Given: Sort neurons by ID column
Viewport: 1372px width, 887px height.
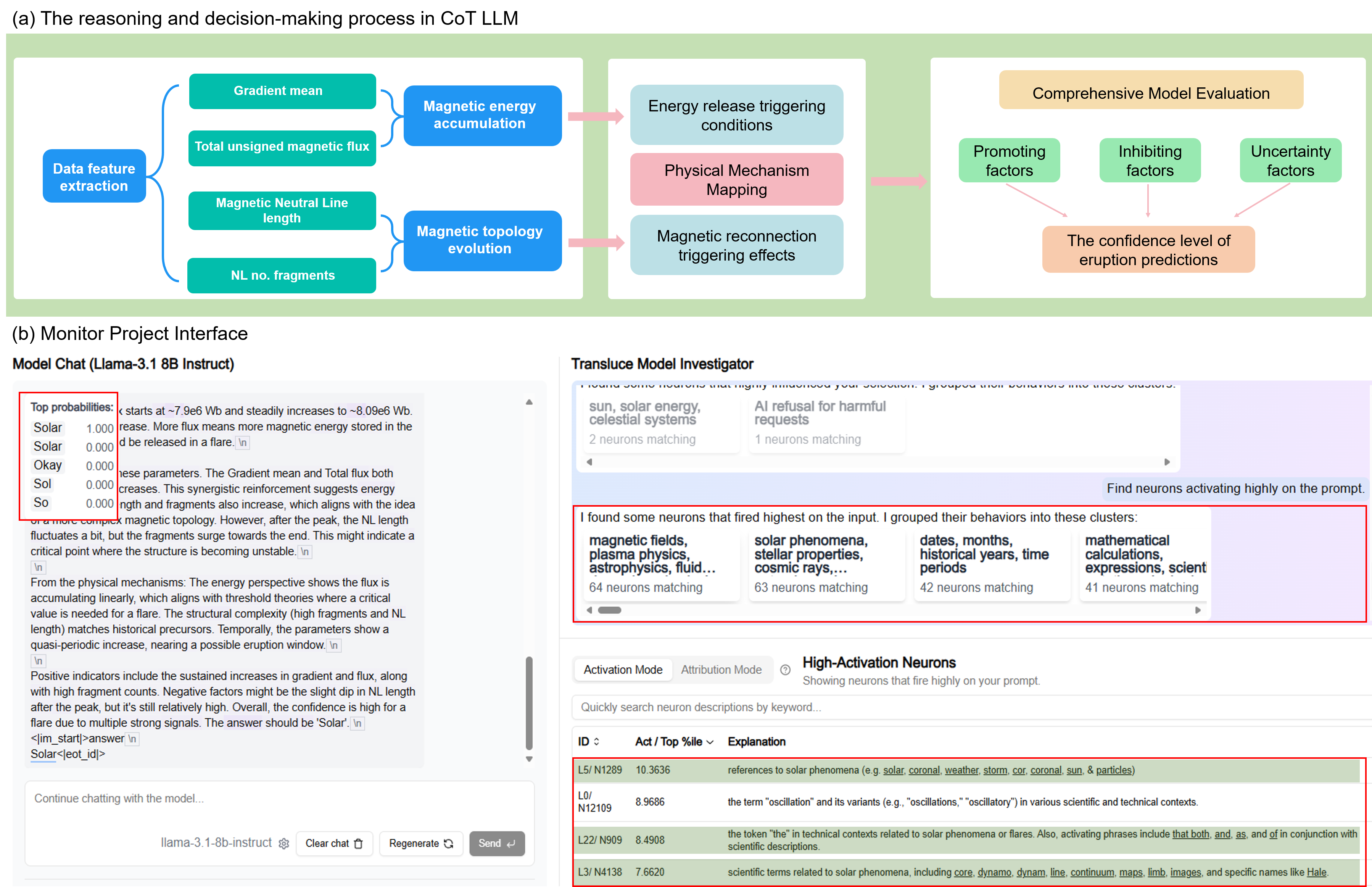Looking at the screenshot, I should [x=589, y=742].
